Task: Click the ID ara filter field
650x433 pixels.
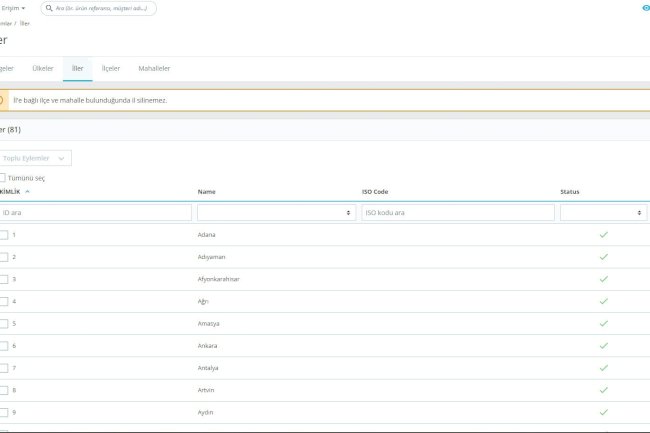Action: 95,213
